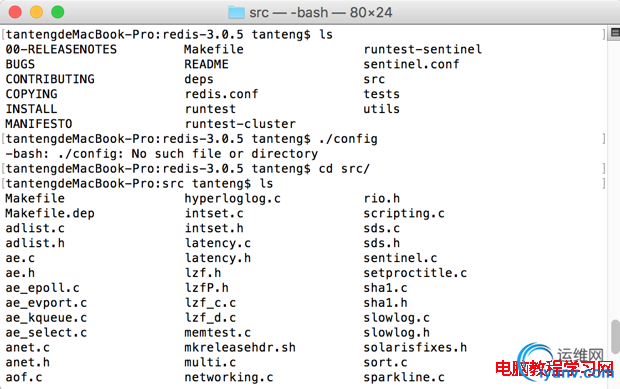The image size is (620, 389).
Task: Click the 'sentinel.conf' file entry
Action: 411,64
